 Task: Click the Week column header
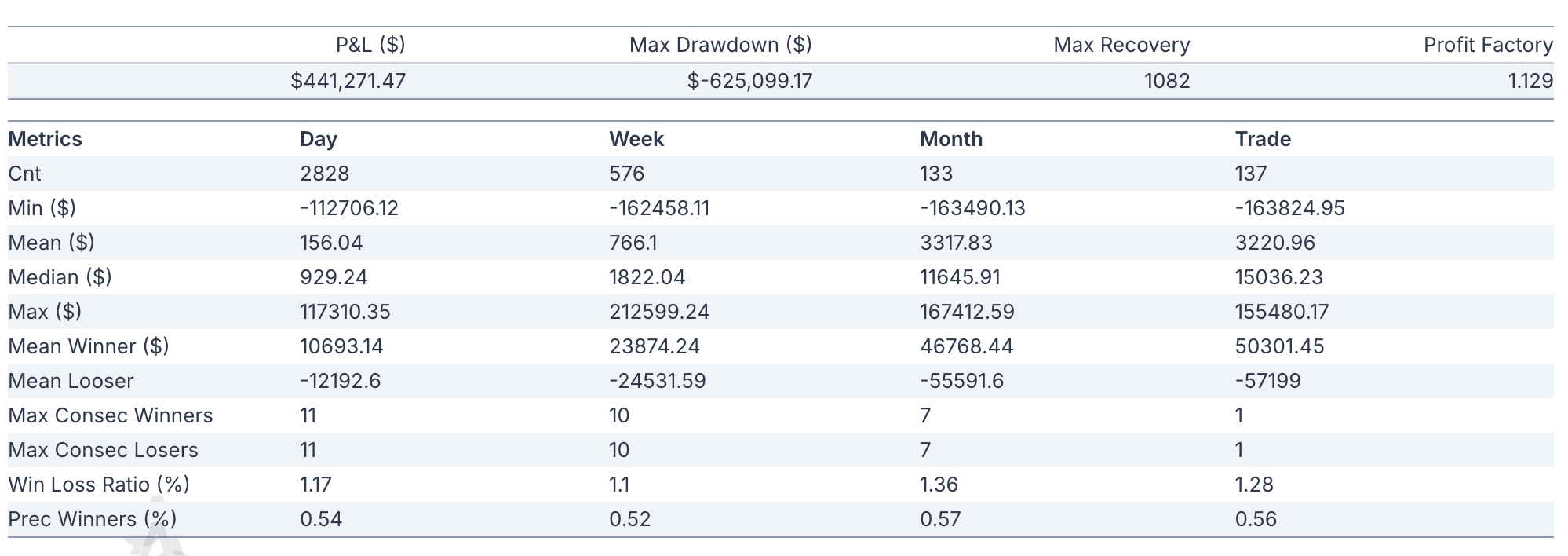tap(636, 139)
